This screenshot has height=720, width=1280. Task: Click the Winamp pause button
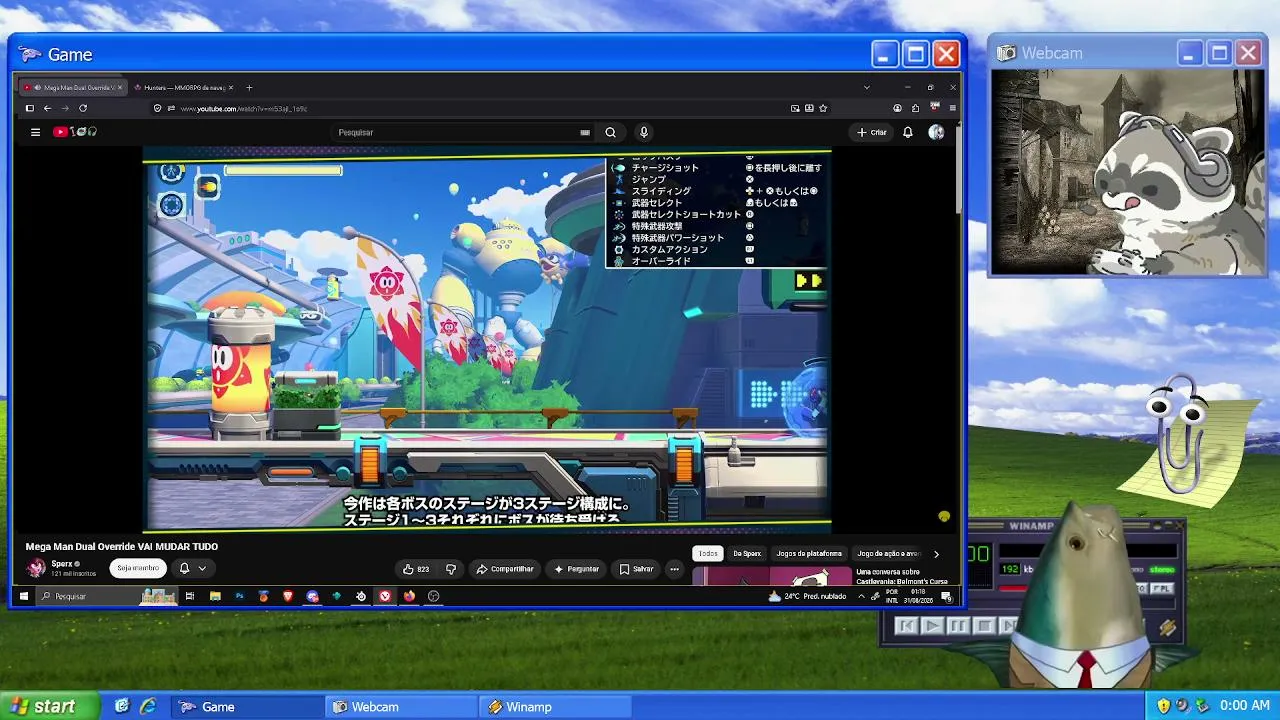point(958,626)
